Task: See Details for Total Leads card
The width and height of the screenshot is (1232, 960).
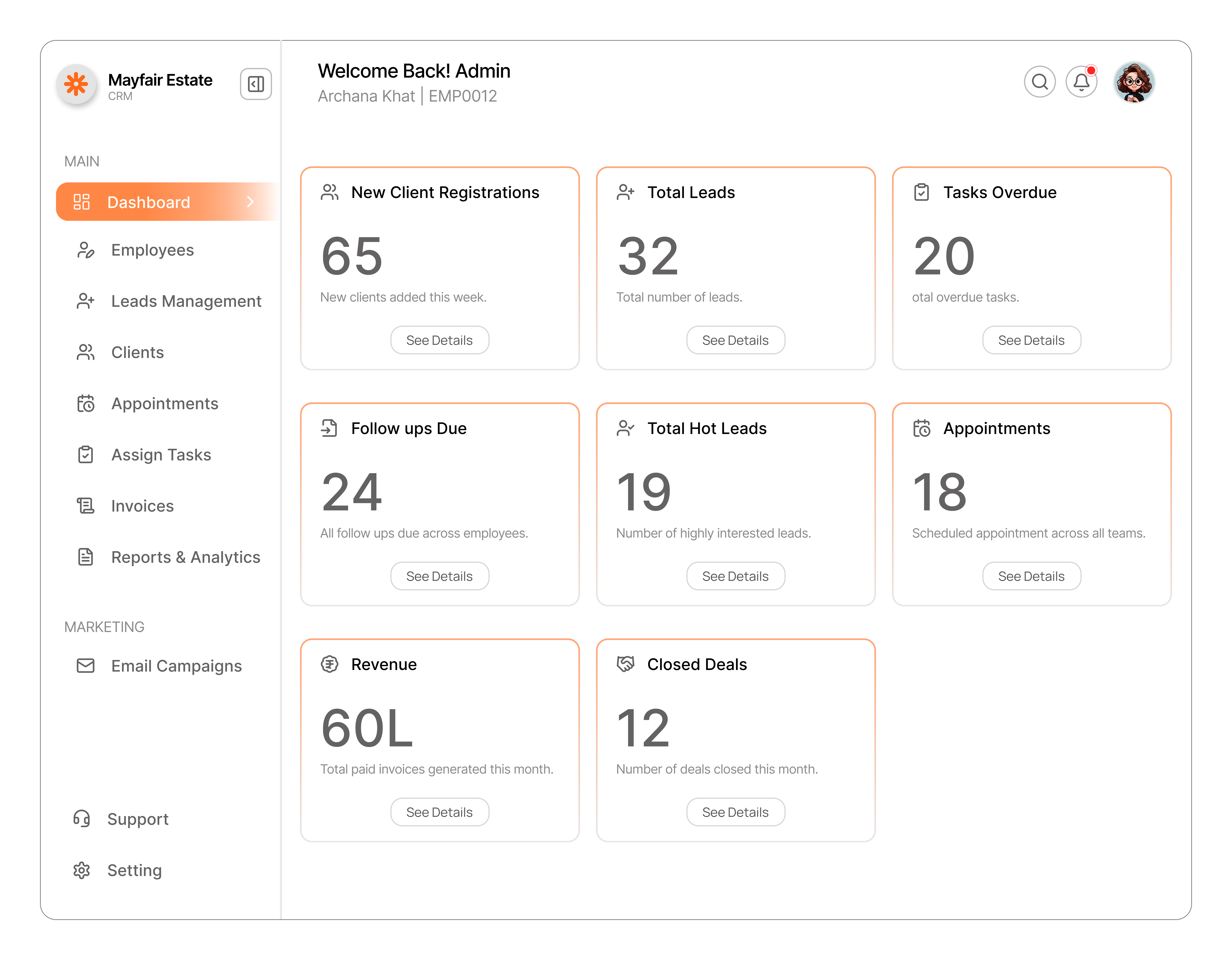Action: [736, 340]
